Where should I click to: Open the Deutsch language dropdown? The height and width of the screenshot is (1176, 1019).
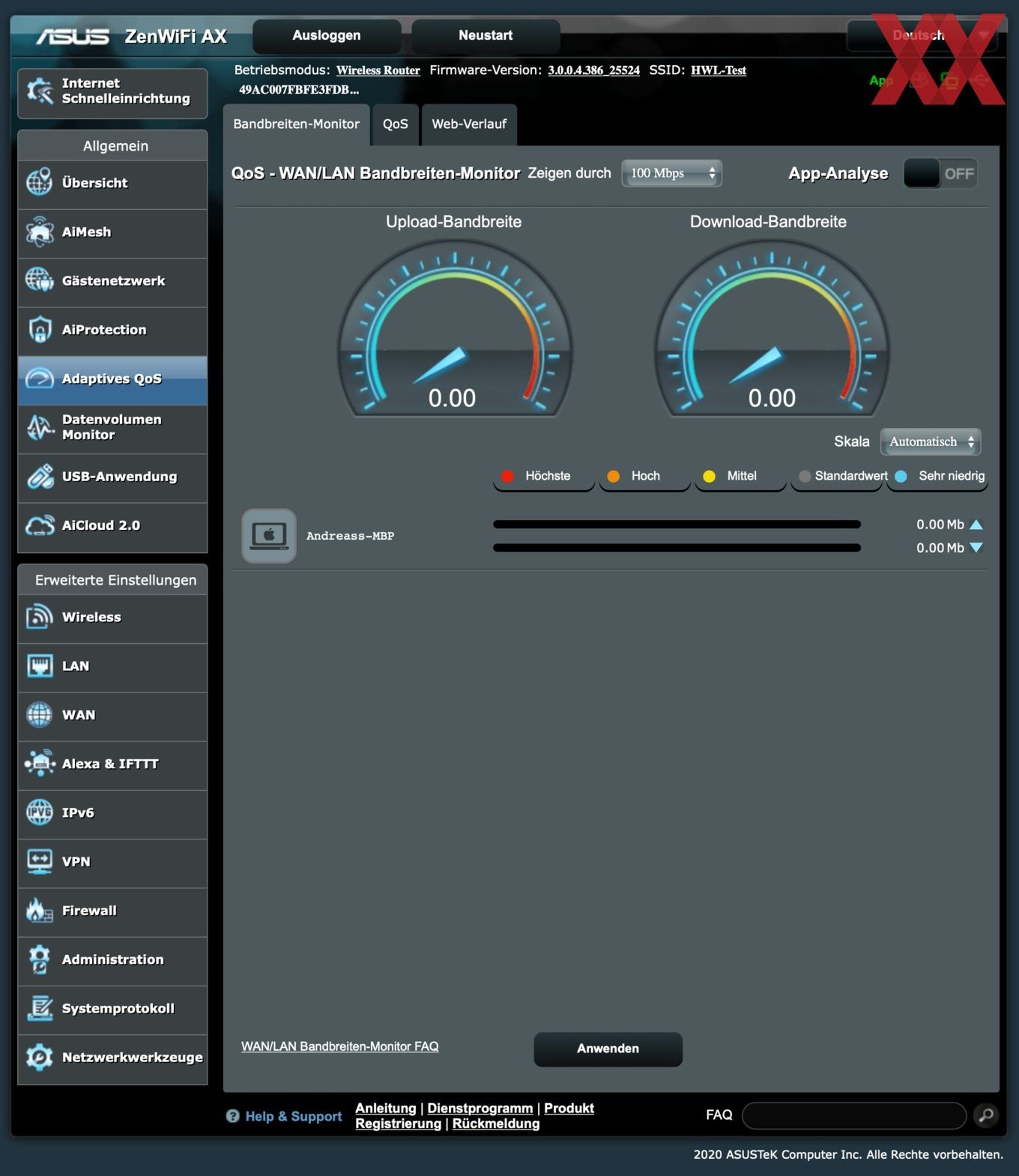click(x=922, y=35)
